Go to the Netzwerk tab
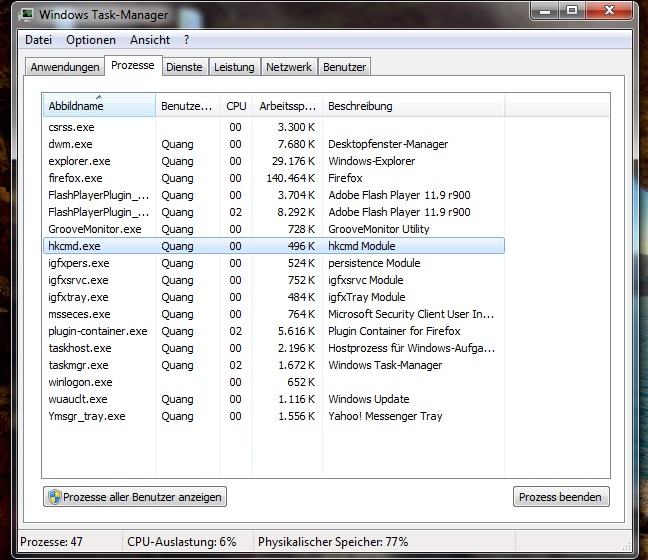Image resolution: width=648 pixels, height=560 pixels. (289, 67)
